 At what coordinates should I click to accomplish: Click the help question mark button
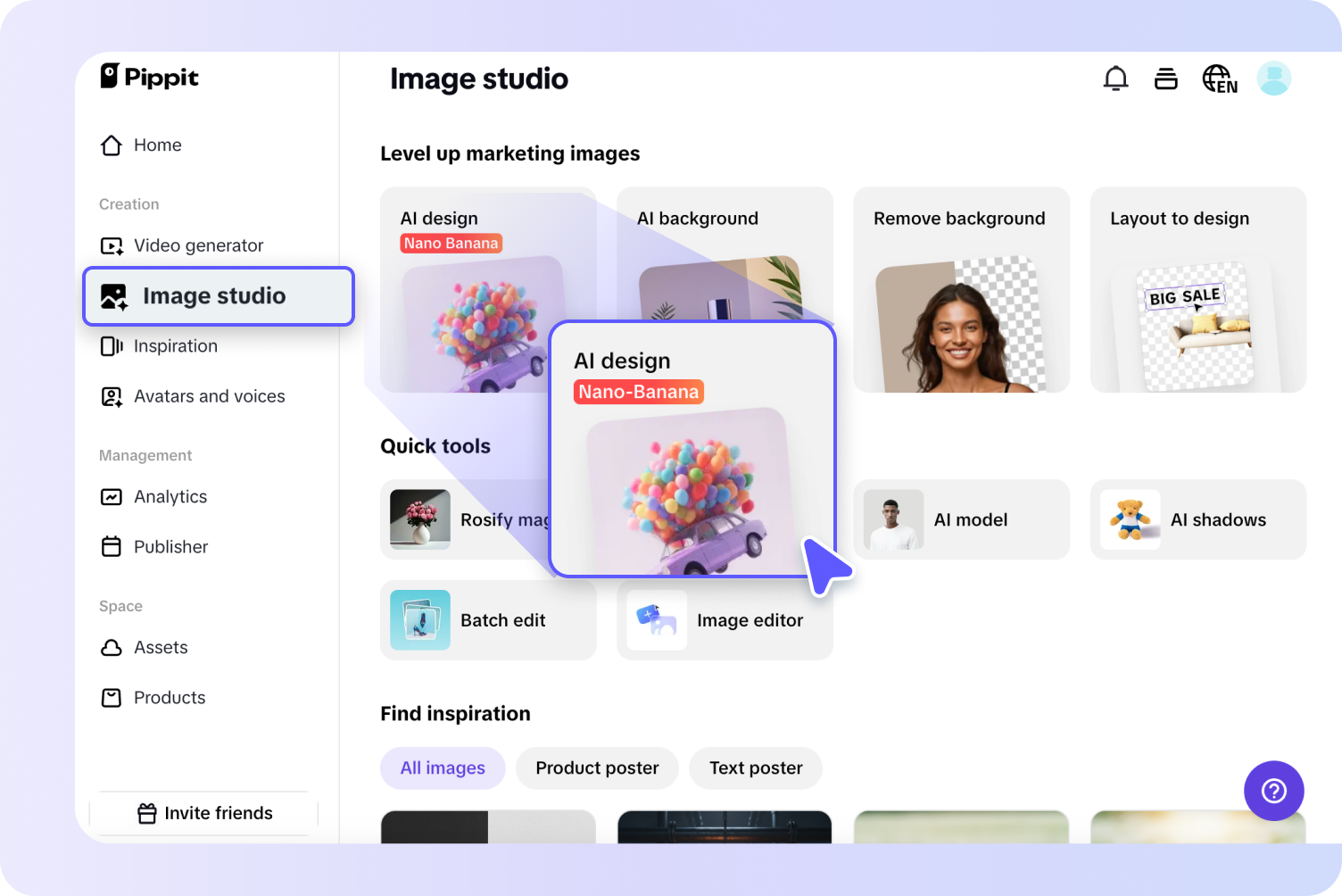[x=1273, y=791]
